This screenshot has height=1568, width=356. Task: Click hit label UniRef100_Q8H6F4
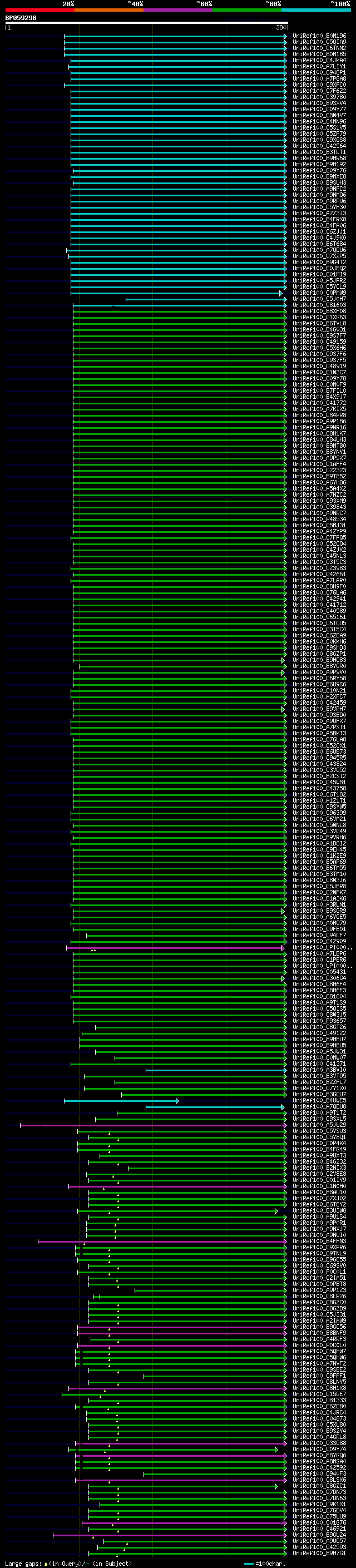[319, 985]
